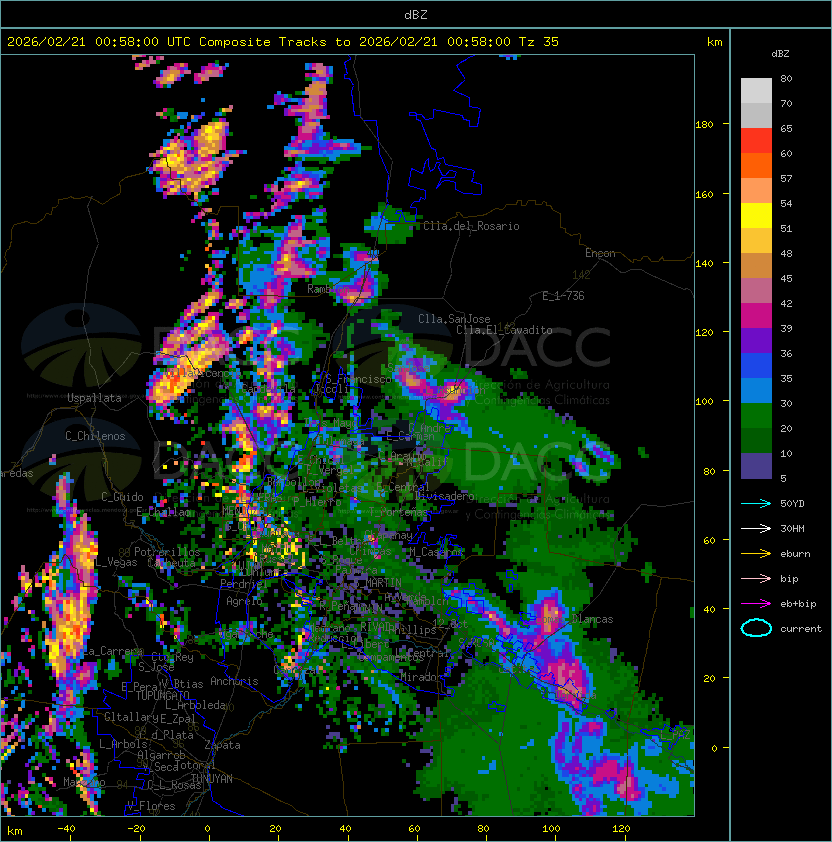The width and height of the screenshot is (832, 842).
Task: Select the orange swatch below 60 dBZ
Action: (756, 165)
